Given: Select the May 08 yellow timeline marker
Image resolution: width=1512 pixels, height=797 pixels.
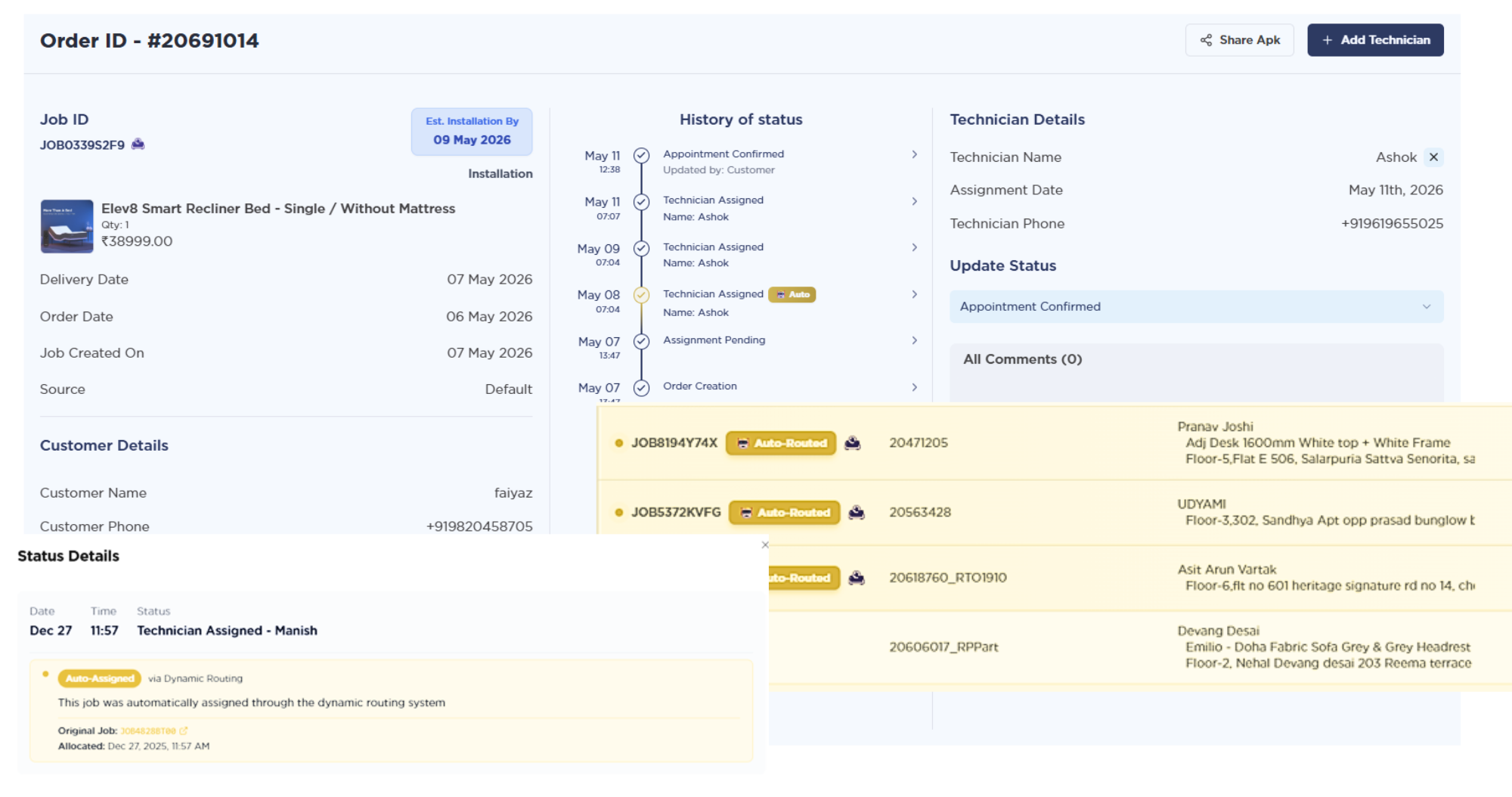Looking at the screenshot, I should pyautogui.click(x=641, y=295).
